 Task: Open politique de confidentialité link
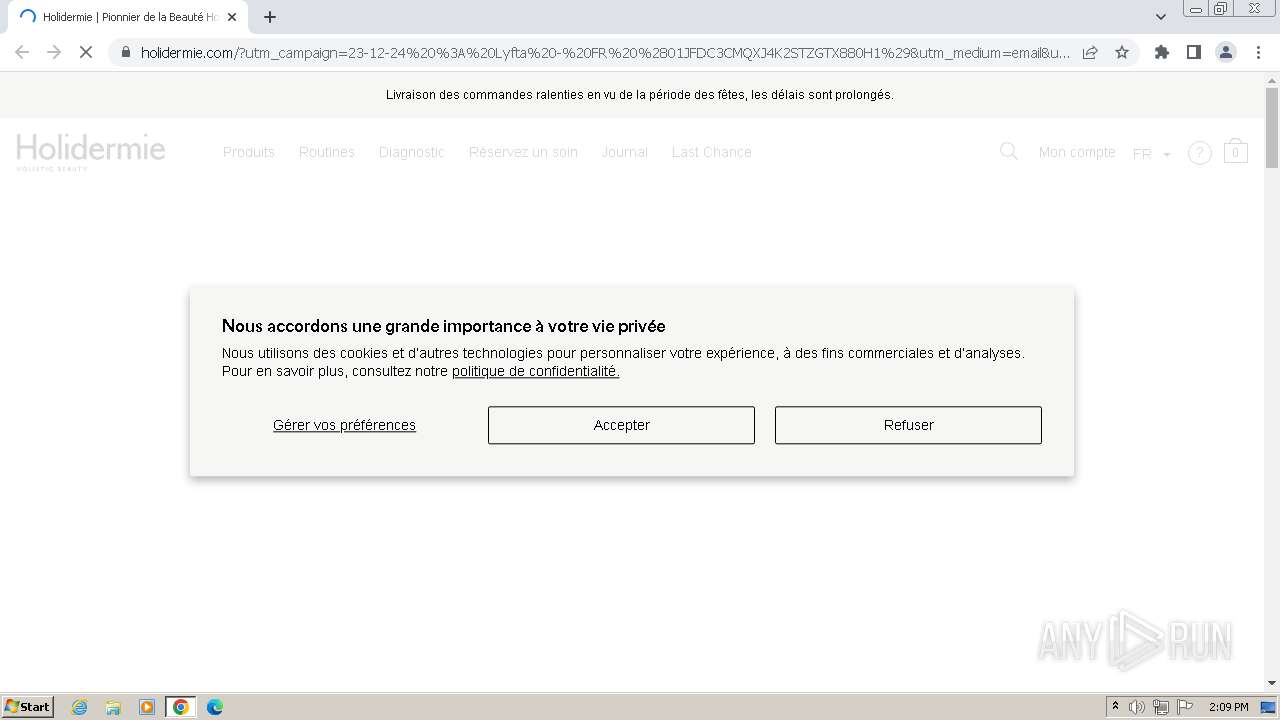535,371
